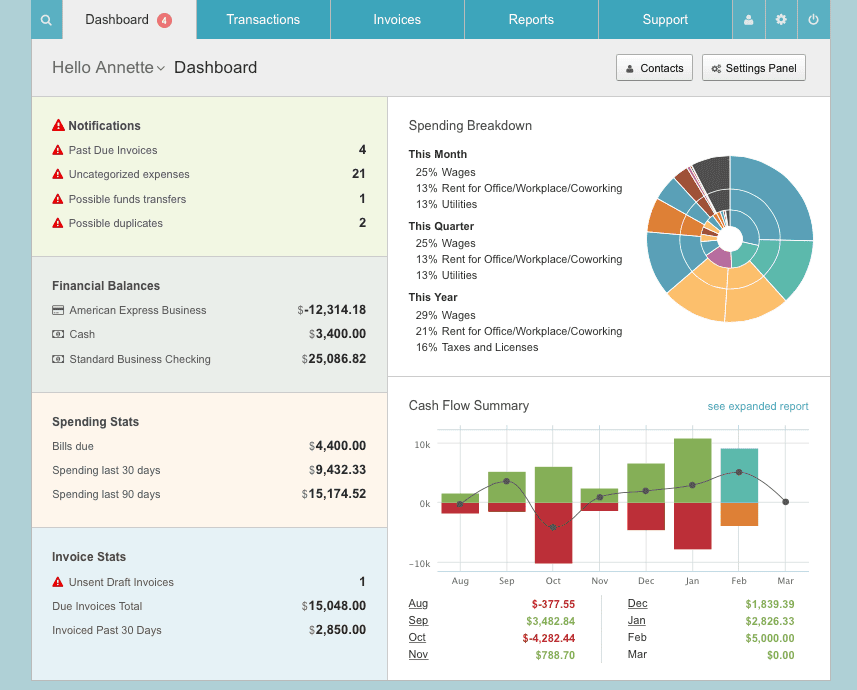Click the Feb teal bar in chart
Viewport: 857px width, 690px height.
(x=739, y=476)
